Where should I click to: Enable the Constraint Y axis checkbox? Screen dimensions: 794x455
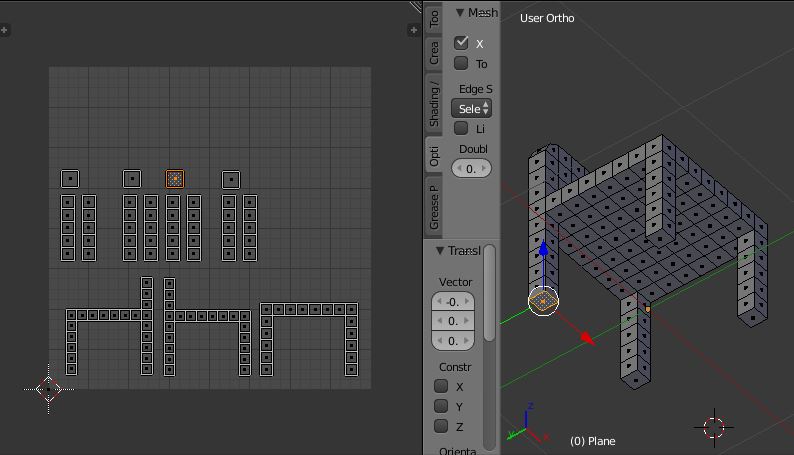tap(441, 406)
